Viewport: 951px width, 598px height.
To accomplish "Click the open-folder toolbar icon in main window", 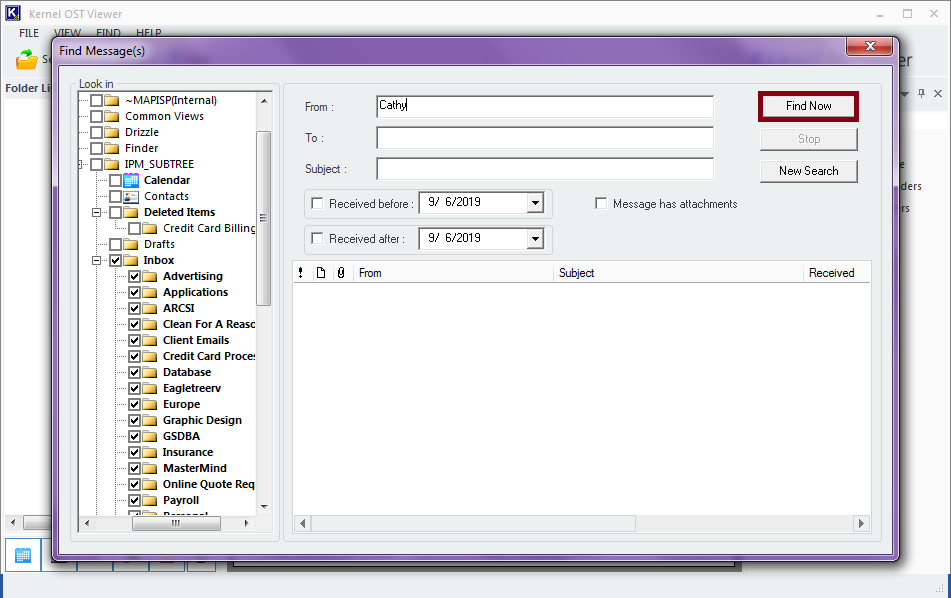I will click(x=26, y=59).
